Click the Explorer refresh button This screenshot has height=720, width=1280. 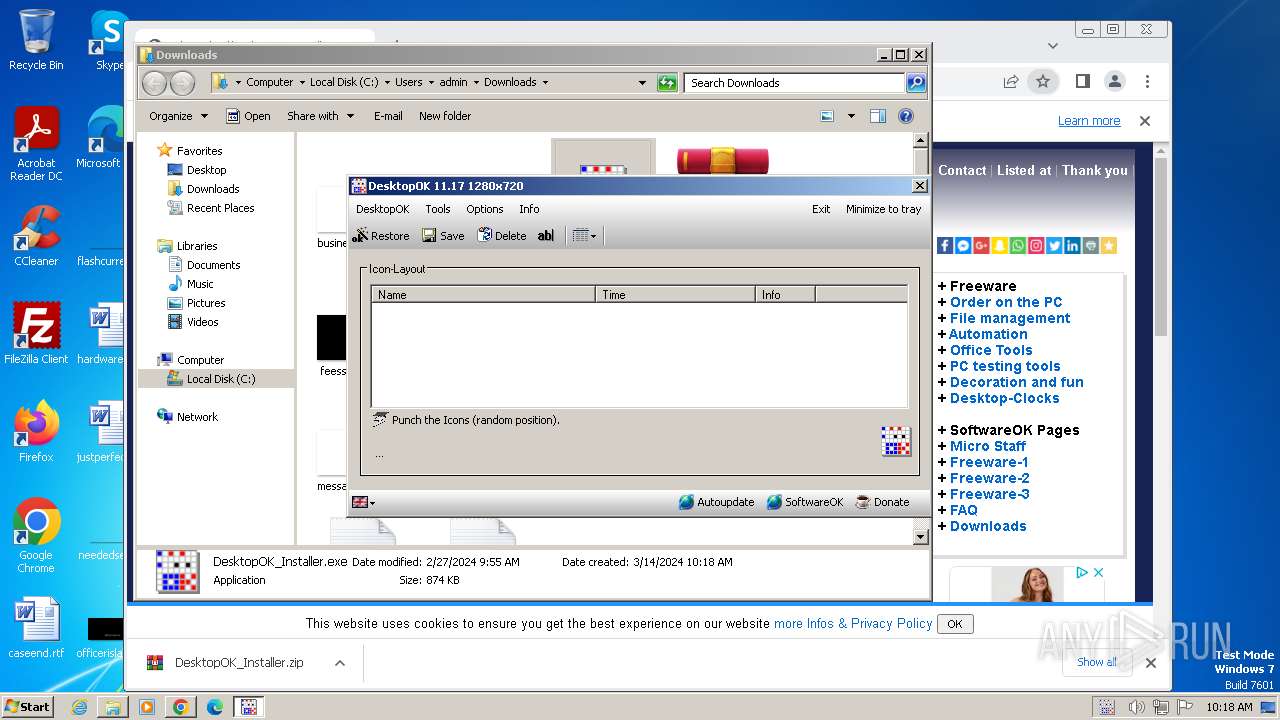point(667,83)
